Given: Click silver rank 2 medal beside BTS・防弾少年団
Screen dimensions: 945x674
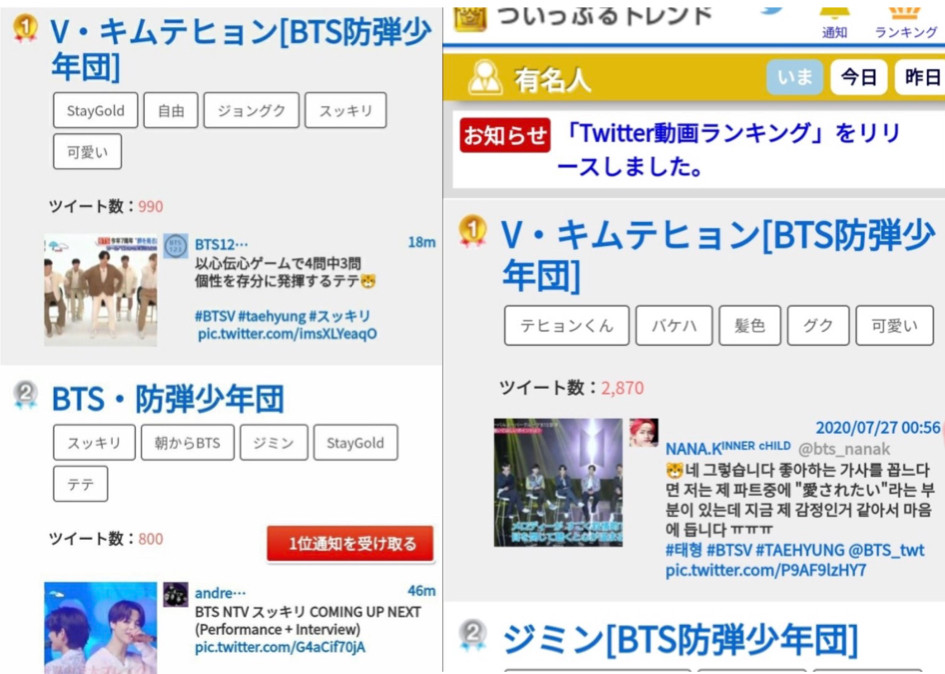Looking at the screenshot, I should [26, 395].
